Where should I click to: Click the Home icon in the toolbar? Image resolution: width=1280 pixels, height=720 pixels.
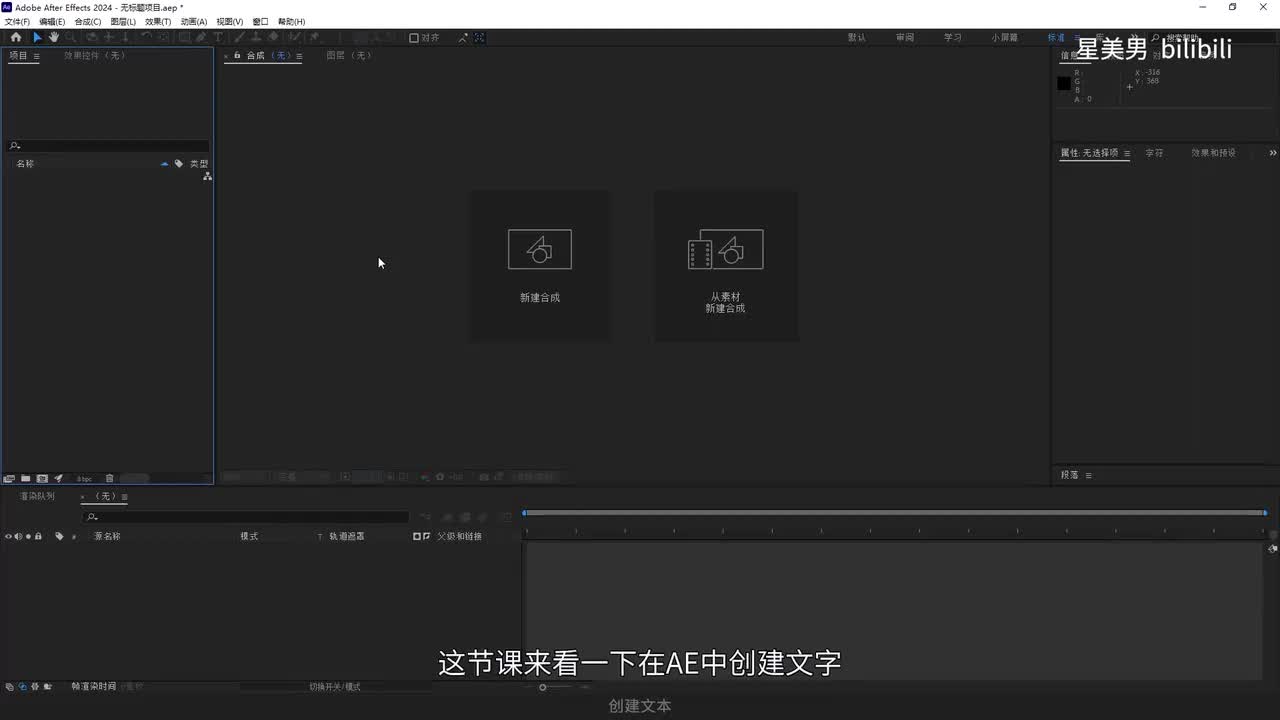[16, 37]
